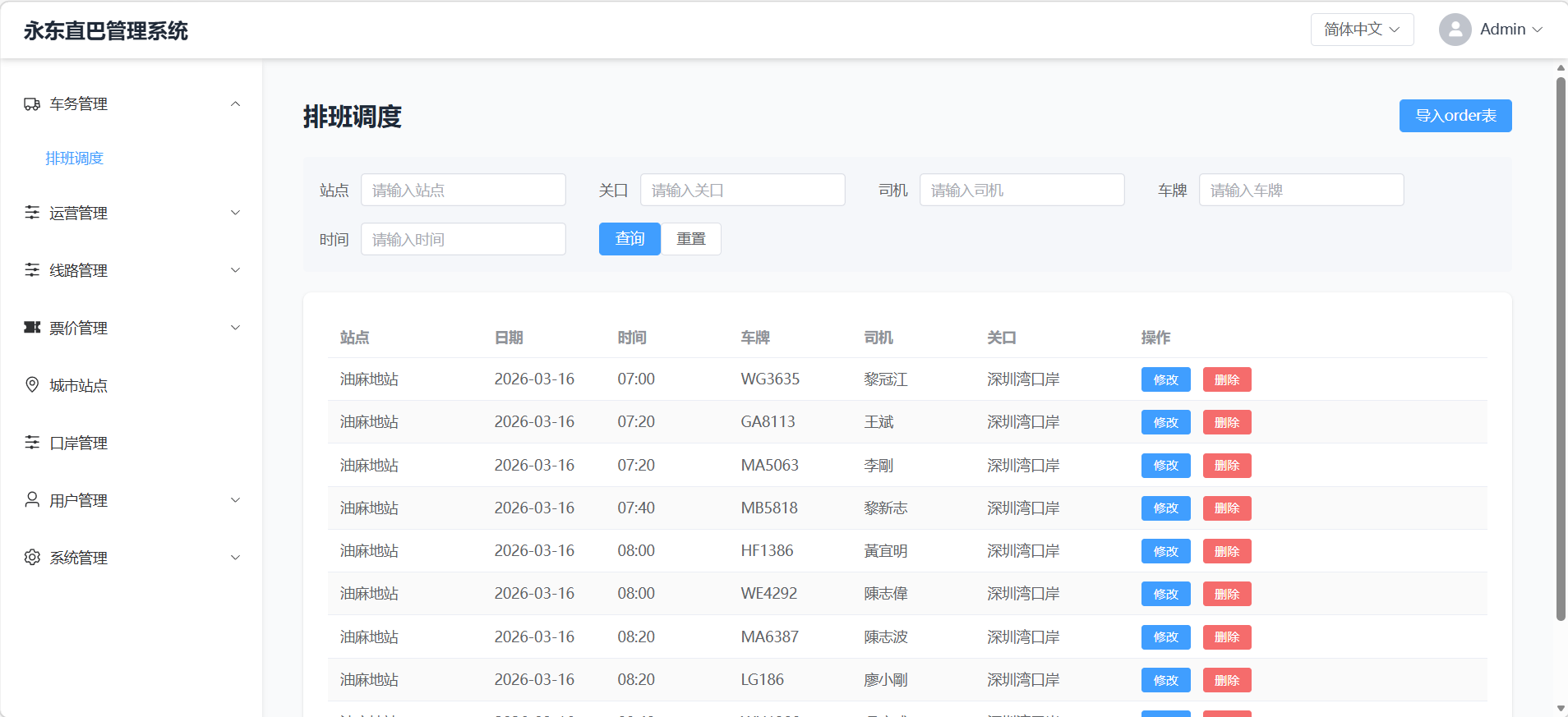Click the location pin icon for 城市站点
Viewport: 1568px width, 717px height.
click(32, 385)
